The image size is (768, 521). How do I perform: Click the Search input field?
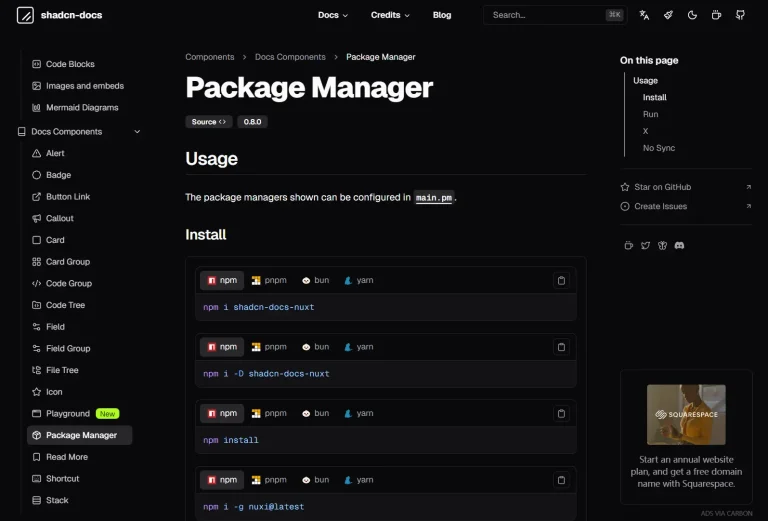555,15
